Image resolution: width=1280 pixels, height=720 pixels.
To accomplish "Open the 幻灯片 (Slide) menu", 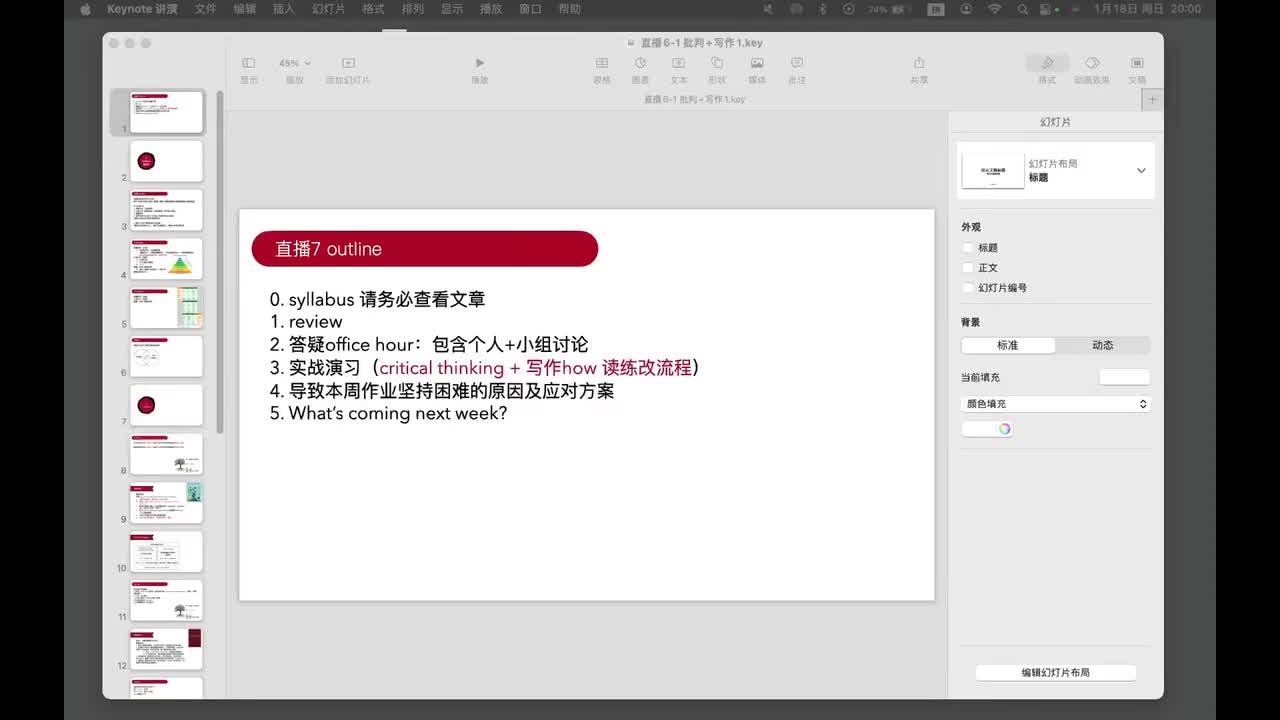I will [x=329, y=9].
